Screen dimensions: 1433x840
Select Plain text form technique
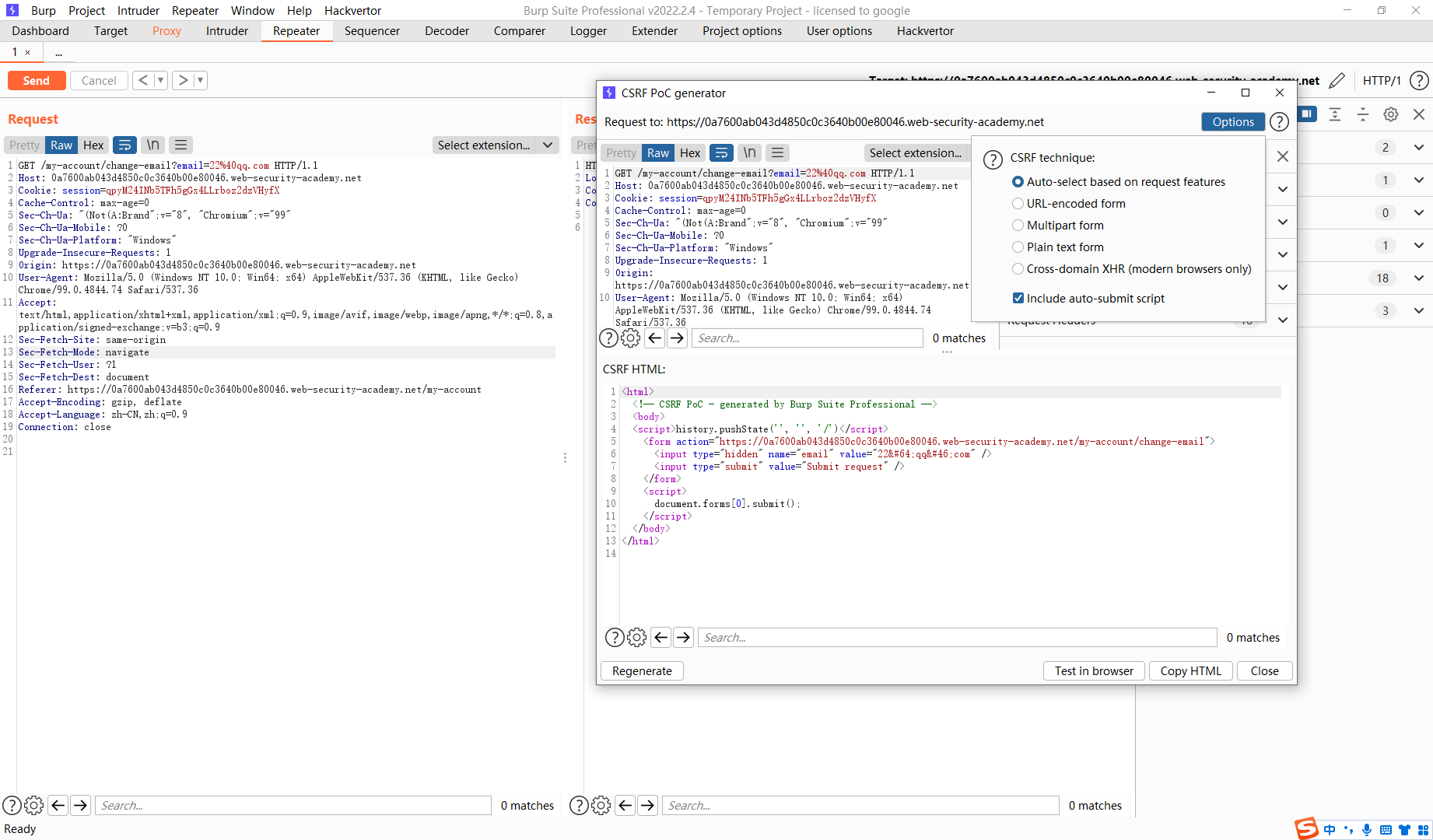click(x=1058, y=247)
